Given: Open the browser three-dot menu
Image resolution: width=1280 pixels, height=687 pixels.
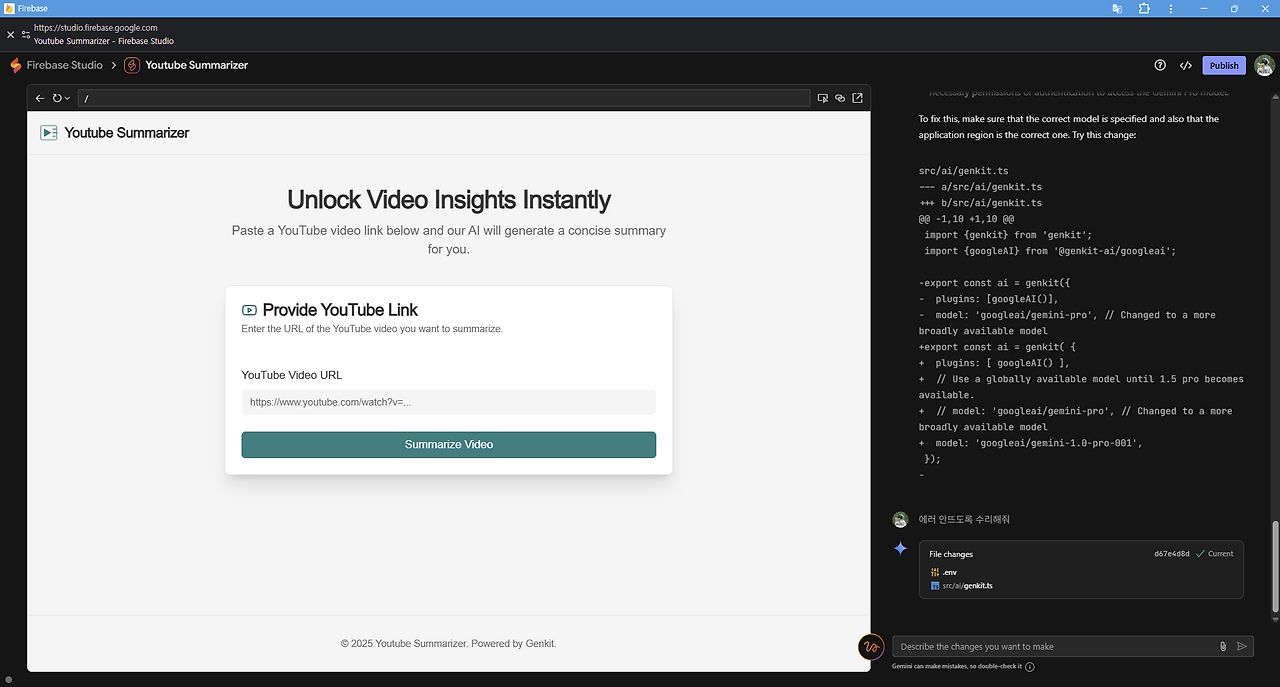Looking at the screenshot, I should [1171, 8].
